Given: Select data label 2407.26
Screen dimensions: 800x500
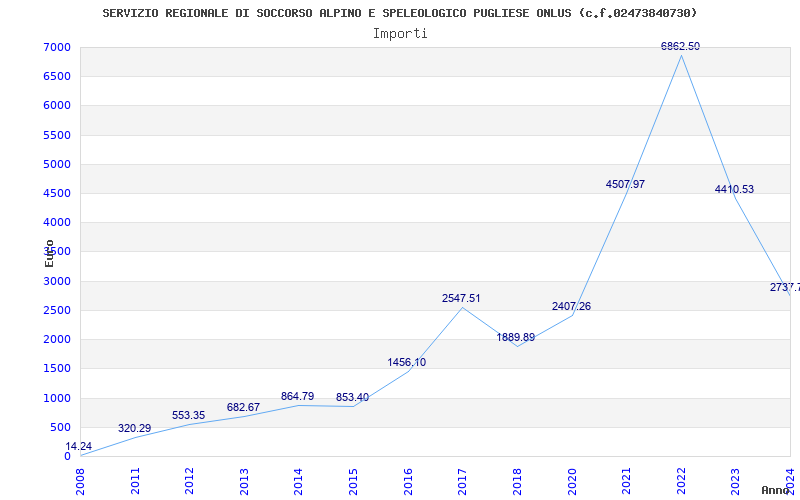Looking at the screenshot, I should click(x=571, y=307).
